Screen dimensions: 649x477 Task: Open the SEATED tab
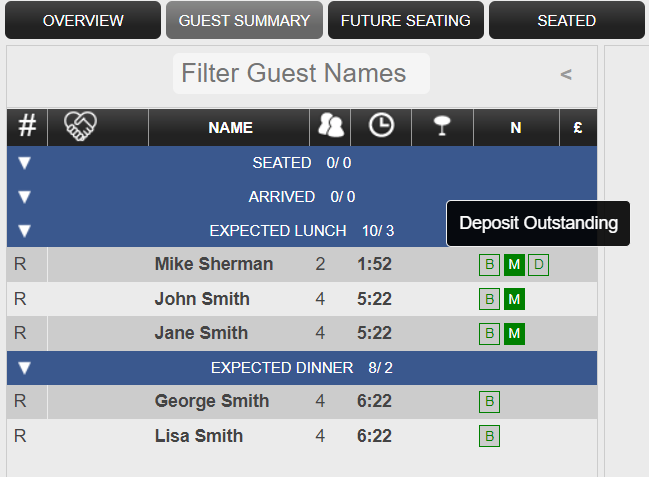(567, 20)
